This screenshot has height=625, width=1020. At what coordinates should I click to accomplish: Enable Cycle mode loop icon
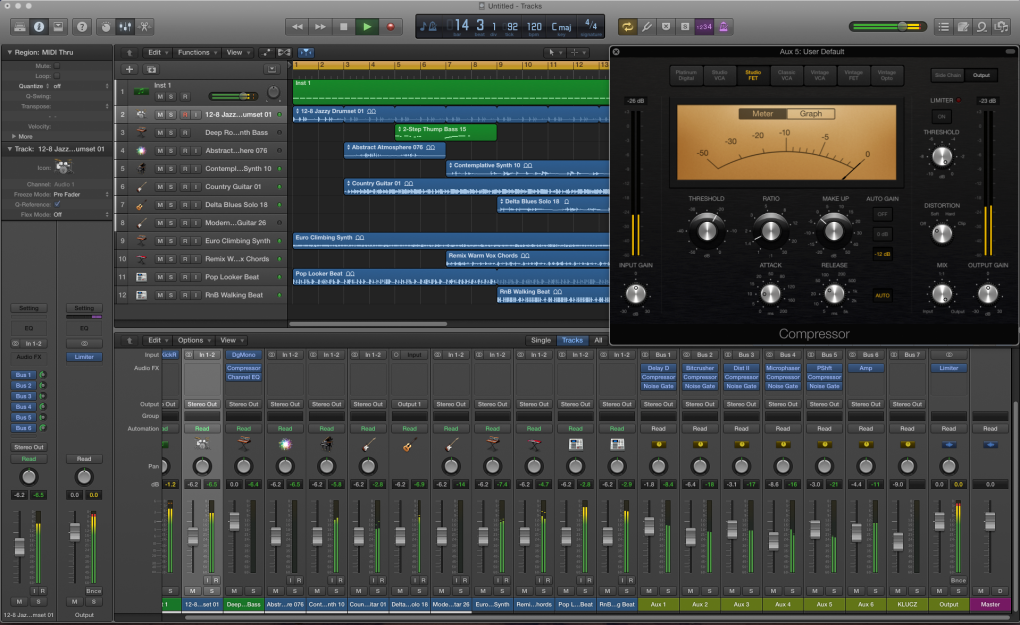pyautogui.click(x=627, y=27)
